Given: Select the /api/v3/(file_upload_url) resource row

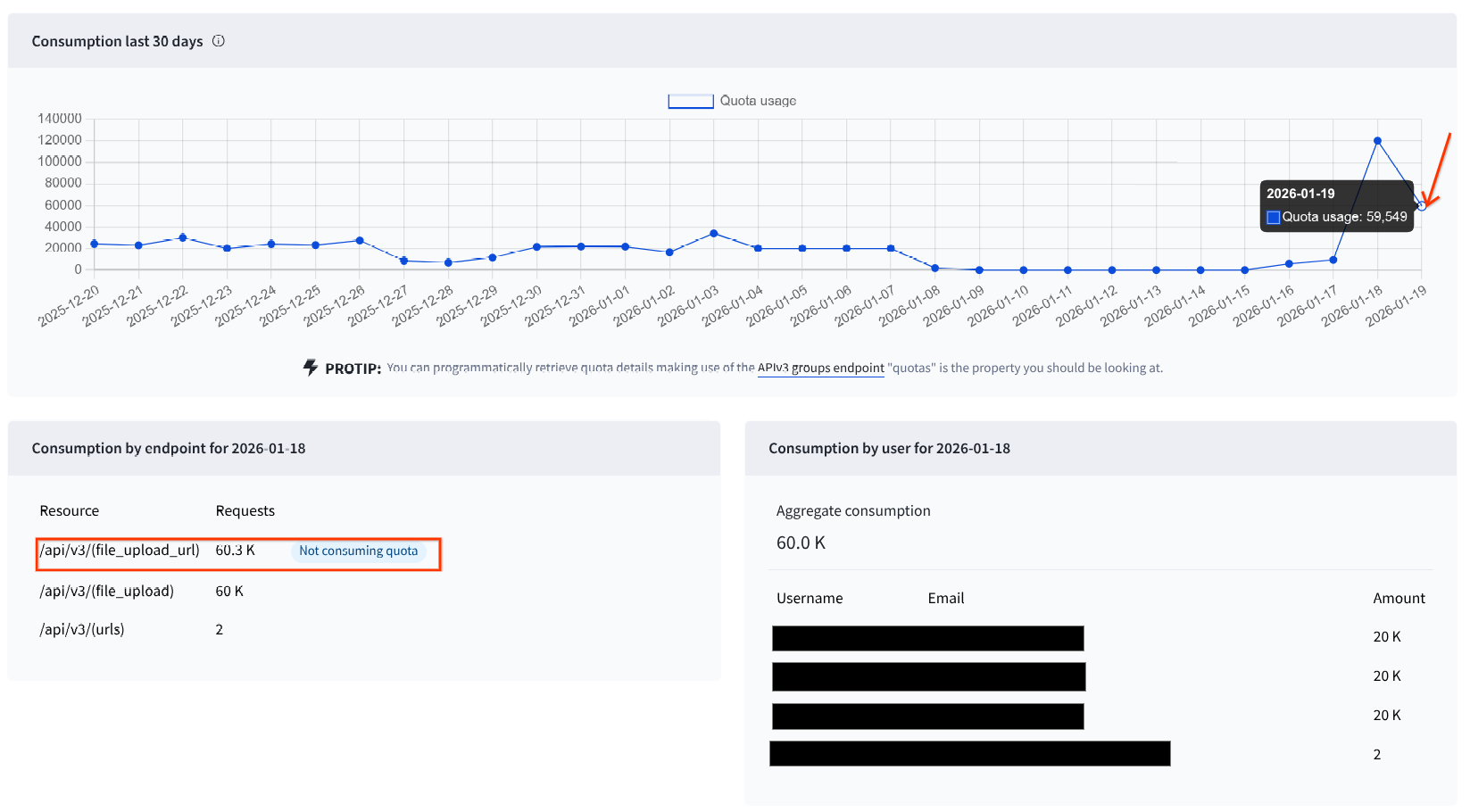Looking at the screenshot, I should [x=239, y=553].
